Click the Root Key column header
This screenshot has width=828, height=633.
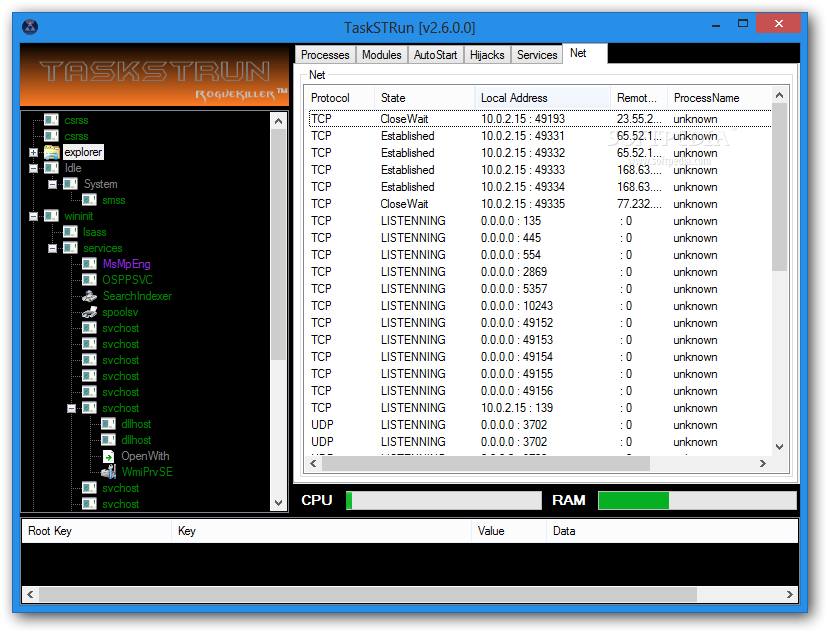pyautogui.click(x=96, y=531)
